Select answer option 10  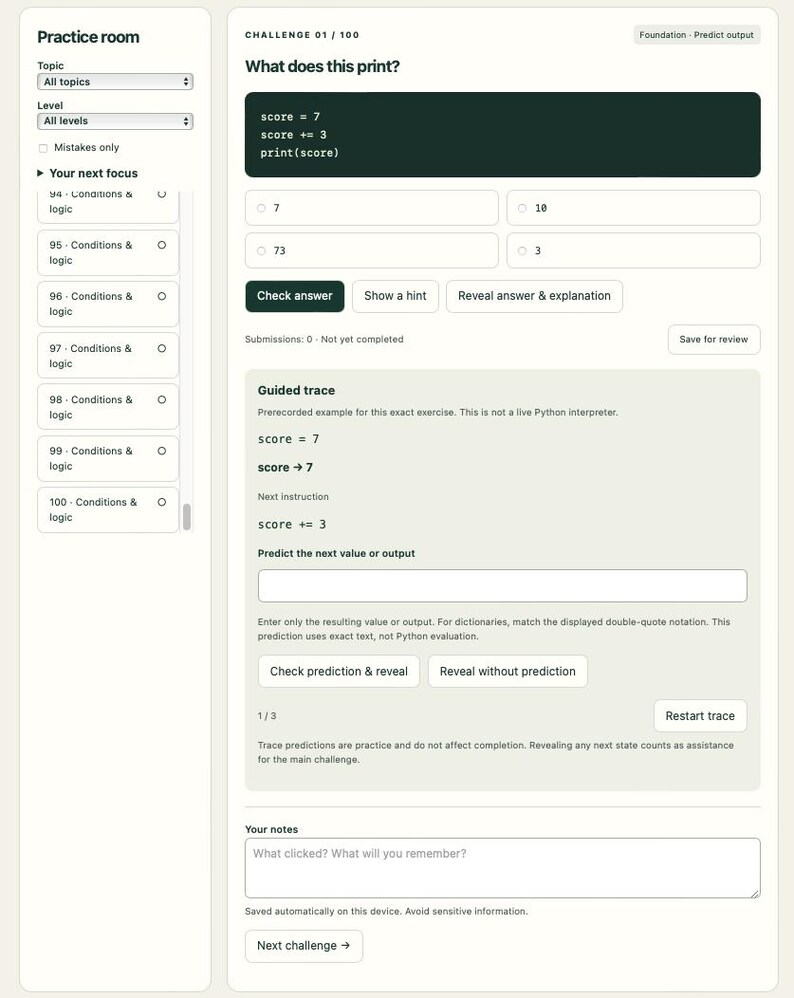[633, 208]
